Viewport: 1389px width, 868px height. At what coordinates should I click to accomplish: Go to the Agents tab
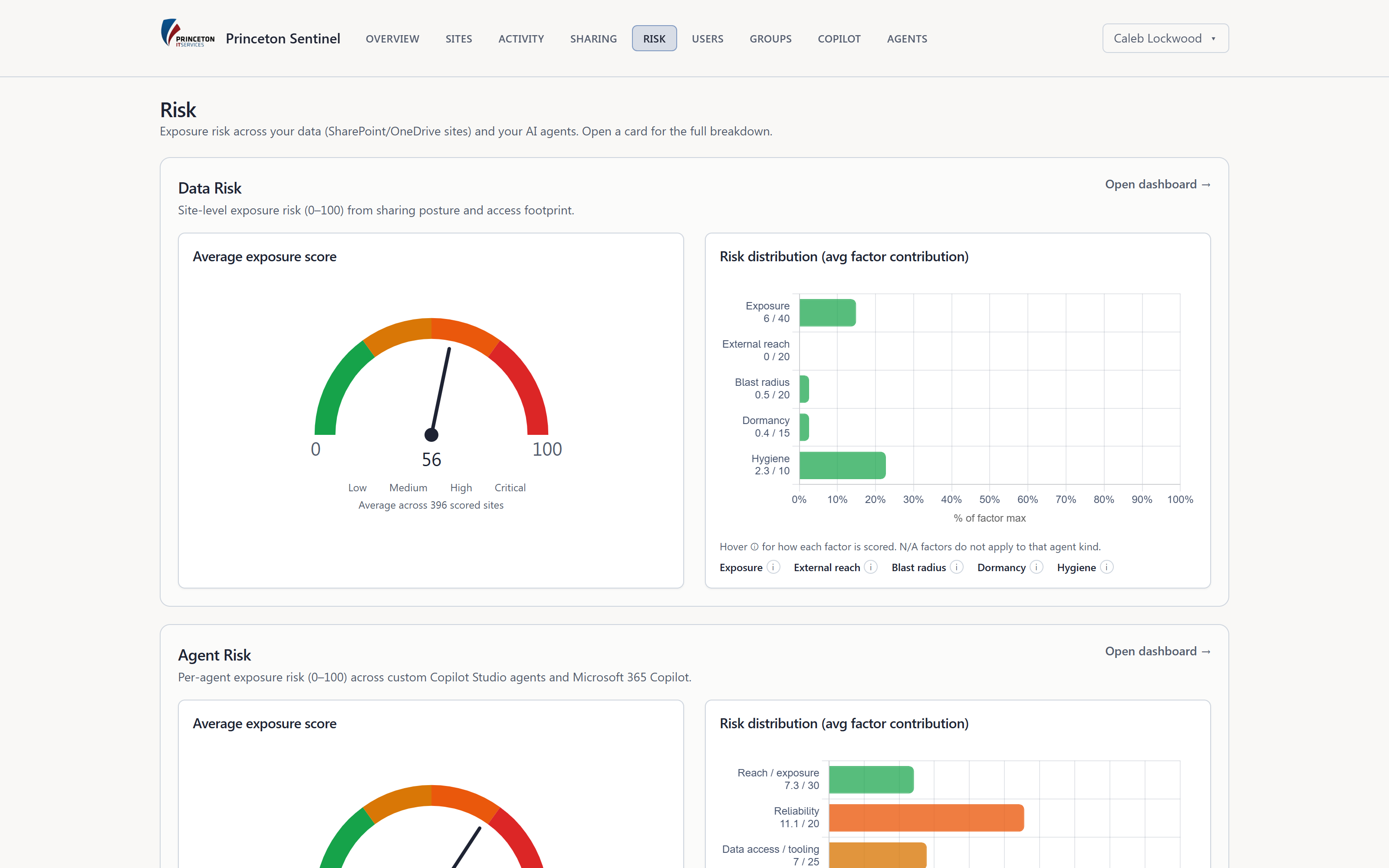[907, 39]
